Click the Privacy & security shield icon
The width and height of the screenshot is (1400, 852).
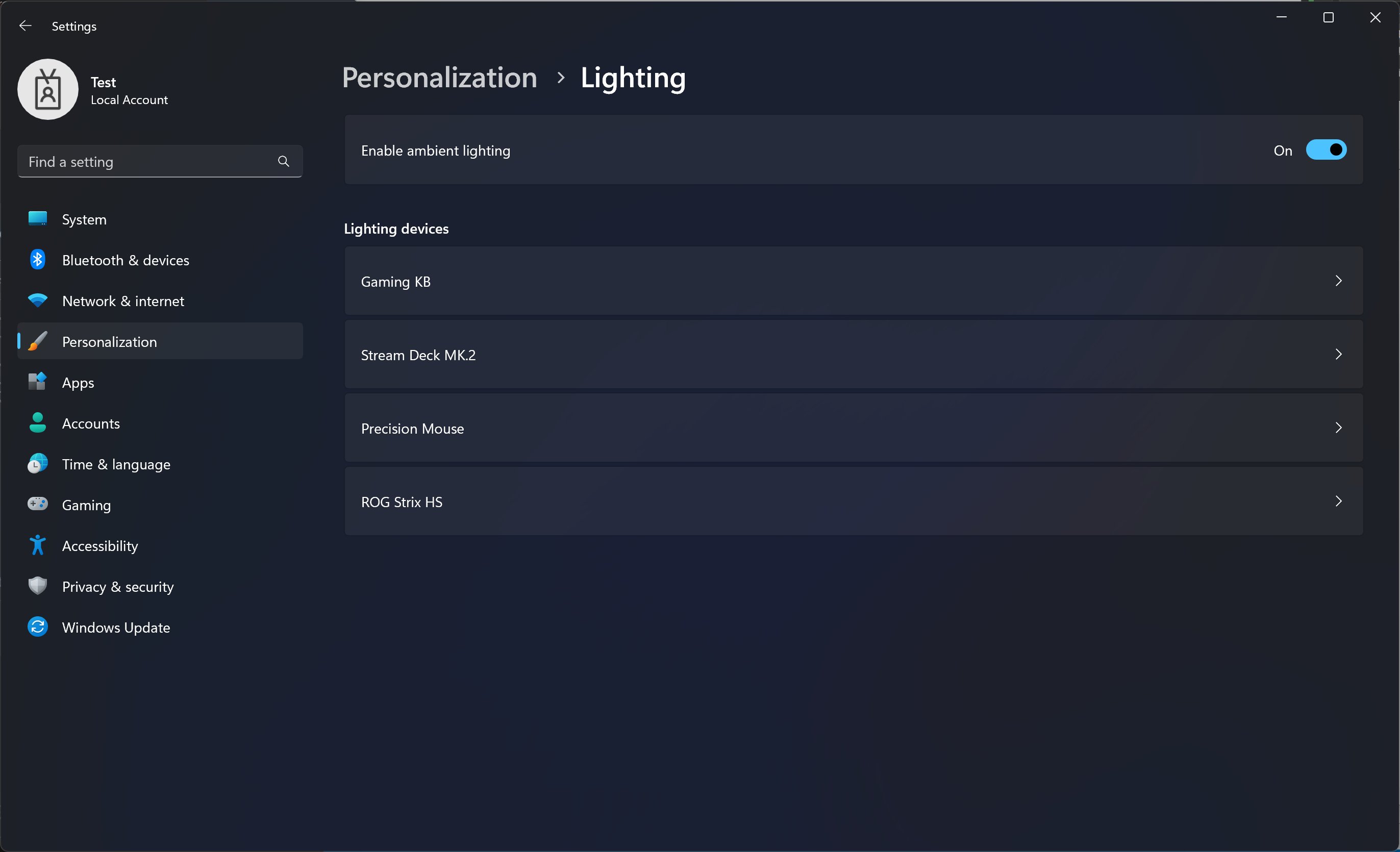click(x=38, y=587)
